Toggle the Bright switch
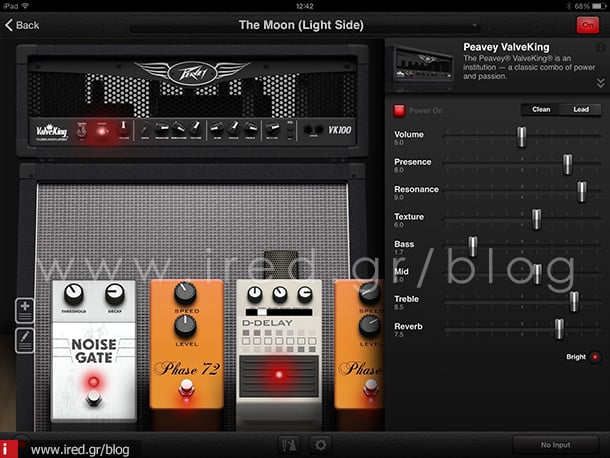The image size is (610, 458). (595, 356)
